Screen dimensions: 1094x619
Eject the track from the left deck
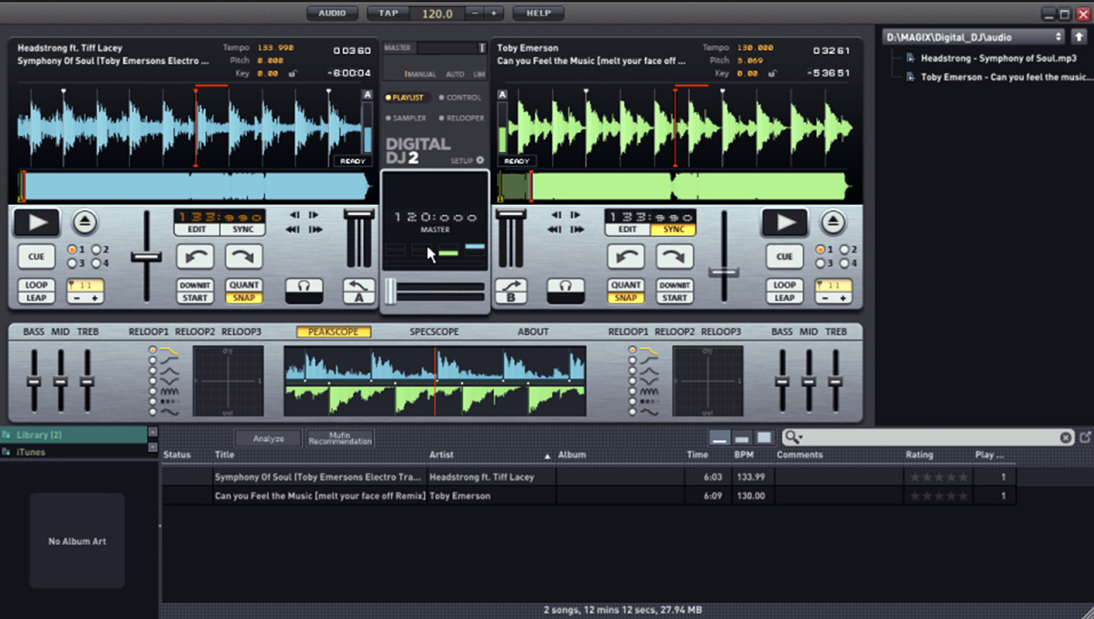84,223
